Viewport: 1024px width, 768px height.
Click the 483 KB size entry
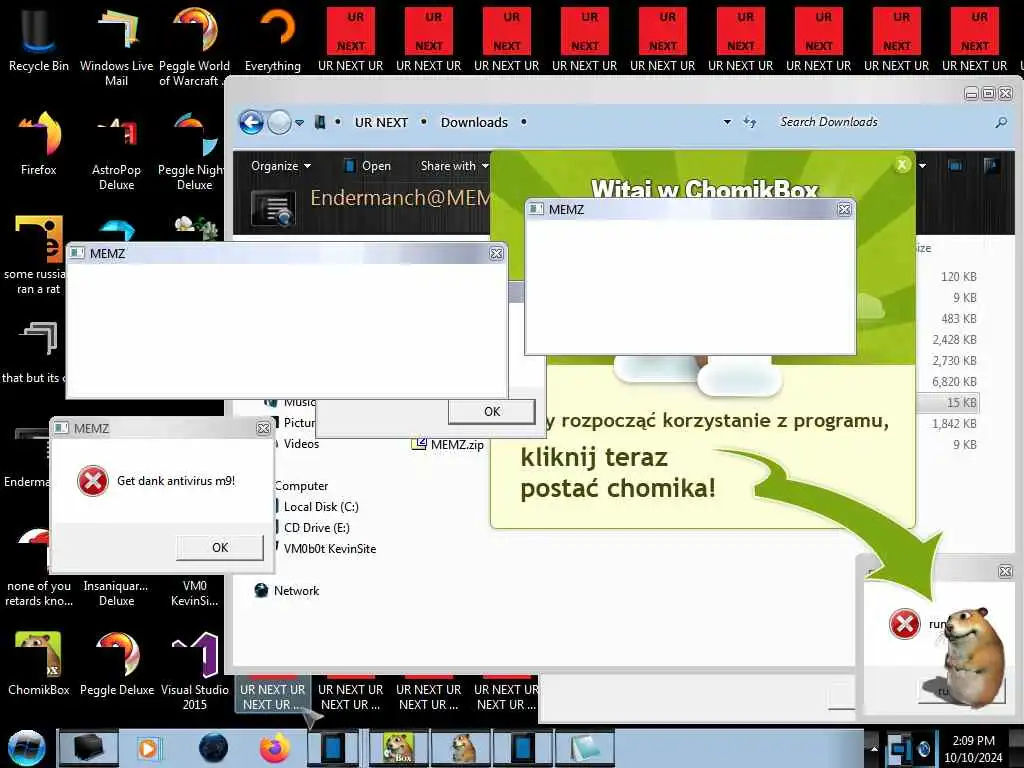(958, 319)
